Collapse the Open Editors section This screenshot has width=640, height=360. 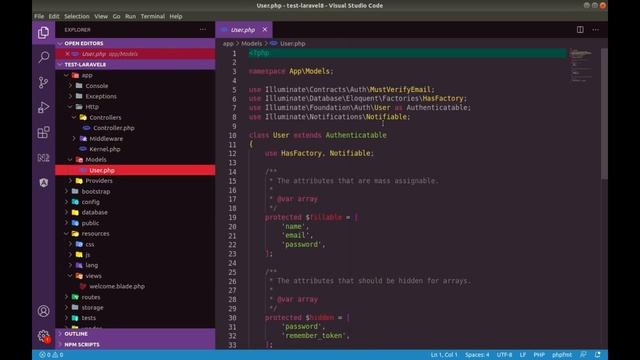click(x=60, y=43)
